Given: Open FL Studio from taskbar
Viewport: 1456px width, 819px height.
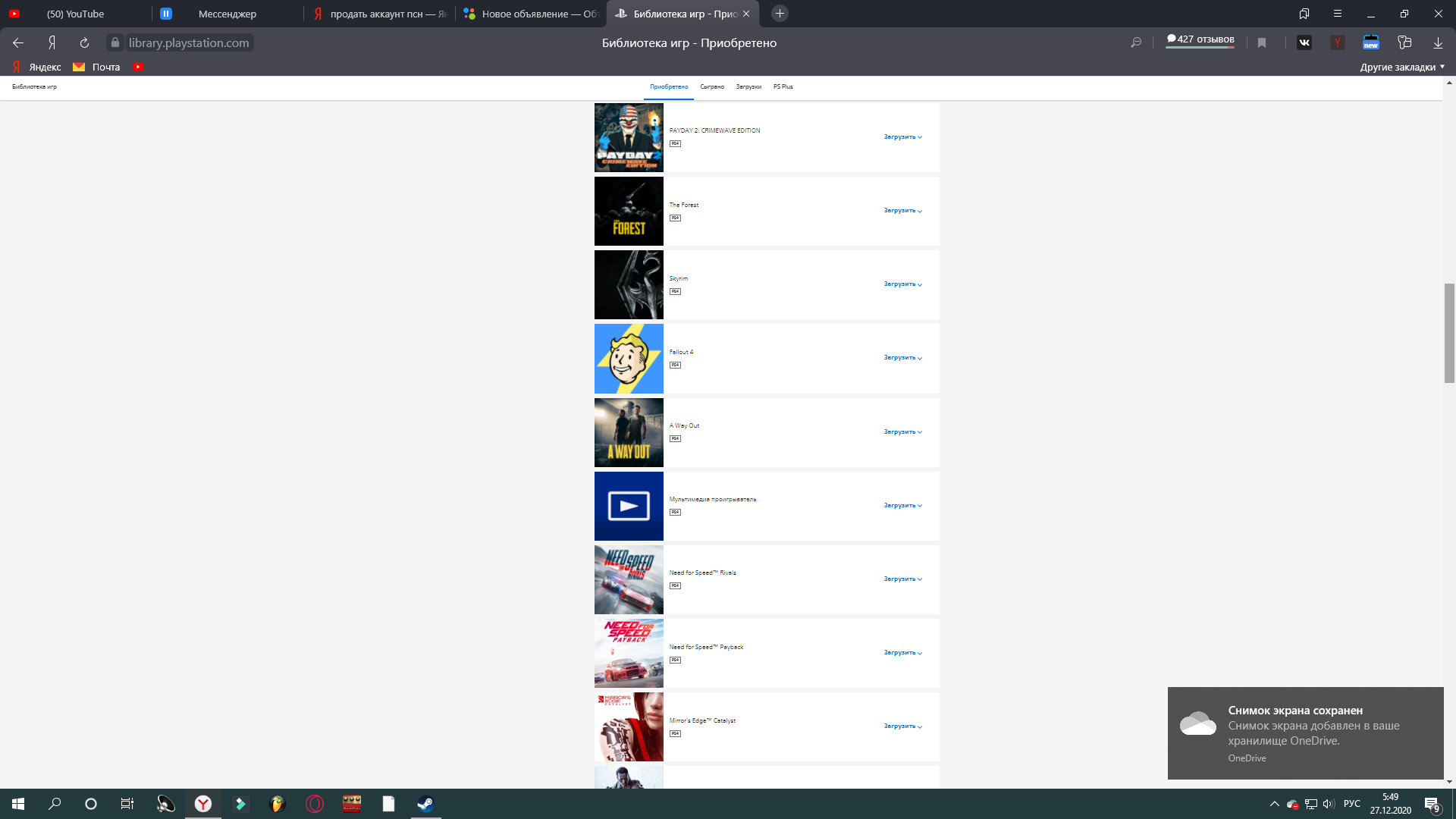Looking at the screenshot, I should pos(277,804).
